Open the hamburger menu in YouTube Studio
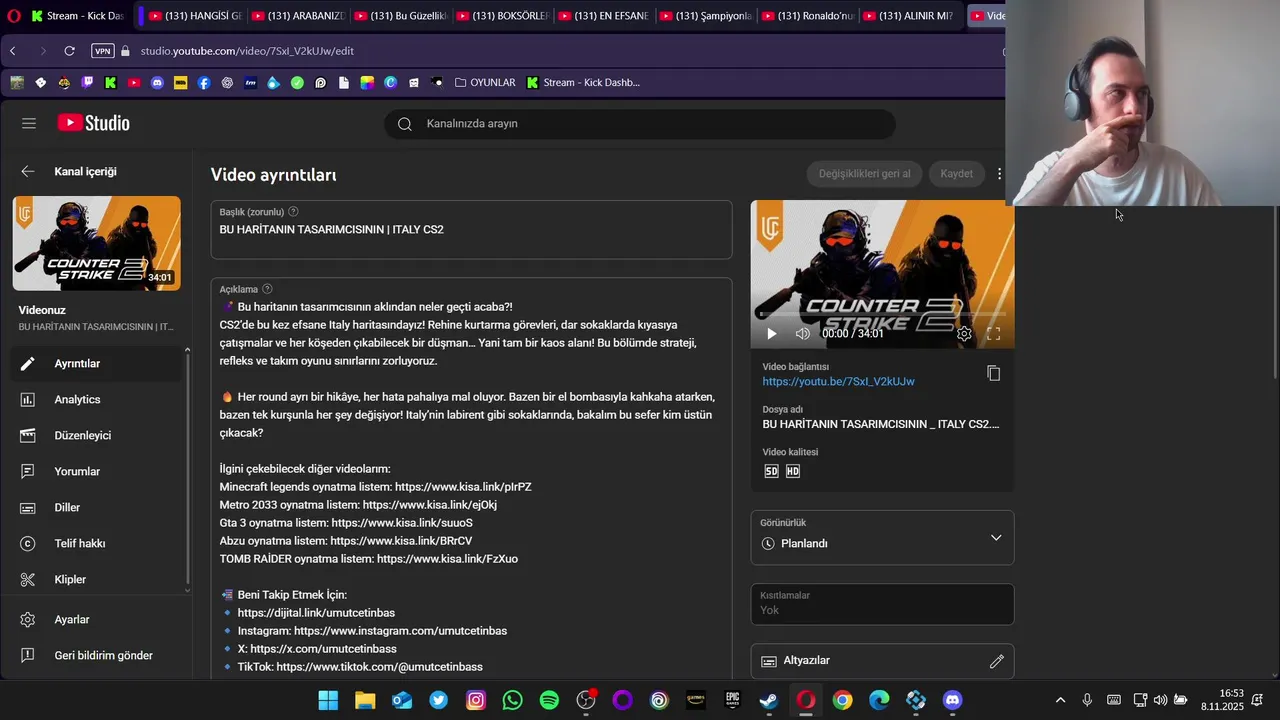The image size is (1280, 720). [29, 123]
